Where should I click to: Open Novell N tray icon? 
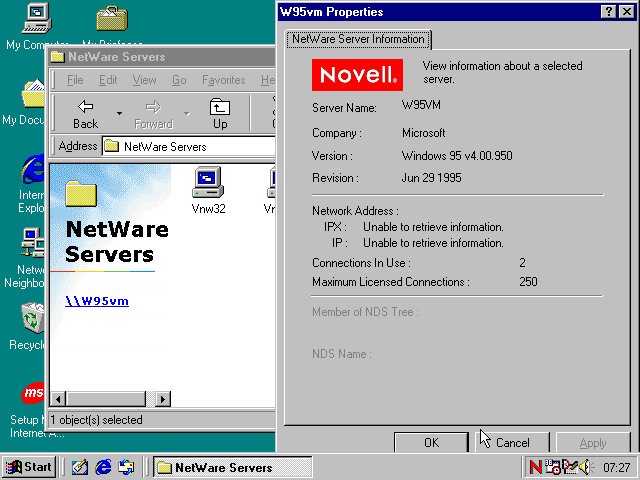pyautogui.click(x=536, y=467)
